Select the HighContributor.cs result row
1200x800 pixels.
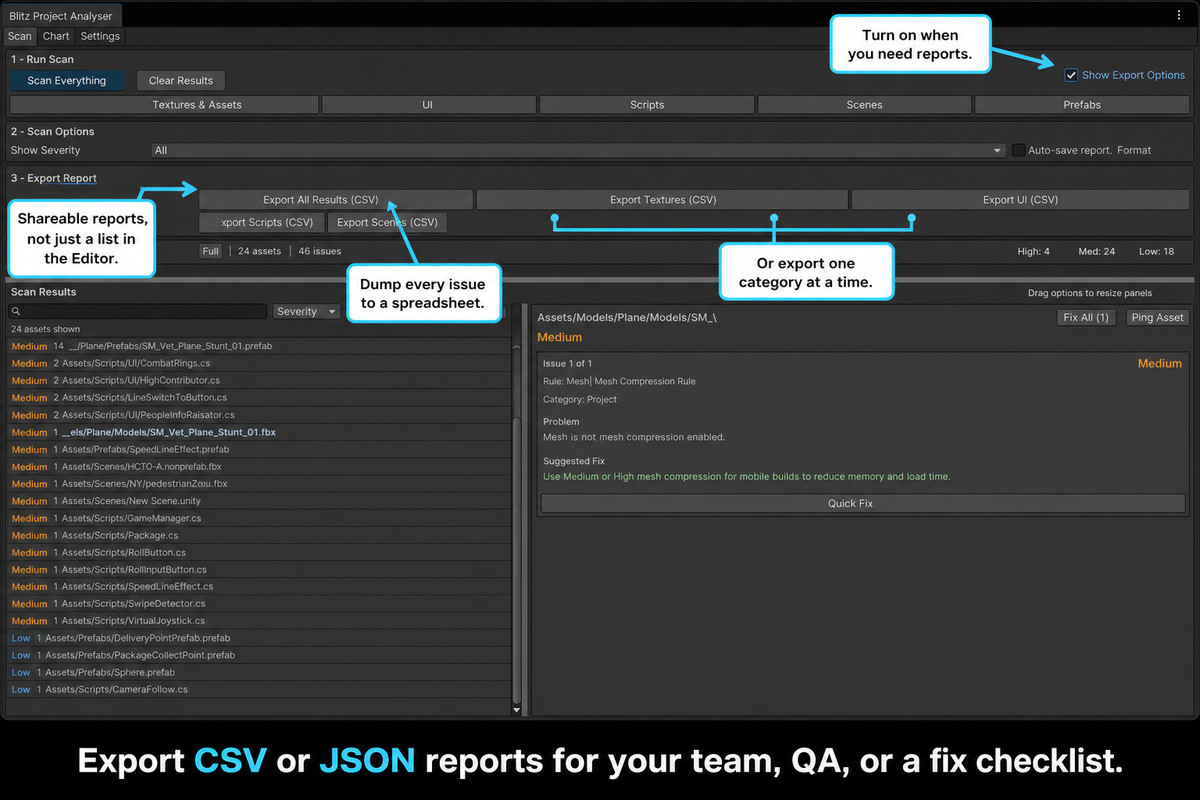click(258, 380)
